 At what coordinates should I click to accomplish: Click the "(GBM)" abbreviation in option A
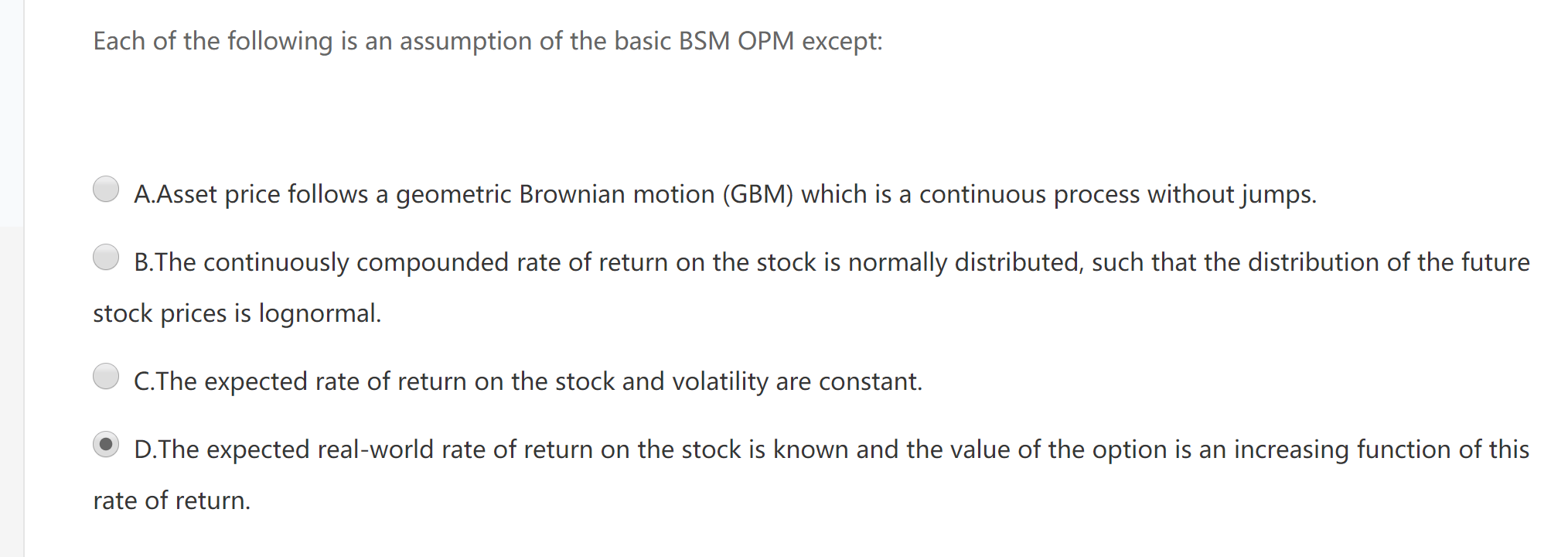point(758,194)
